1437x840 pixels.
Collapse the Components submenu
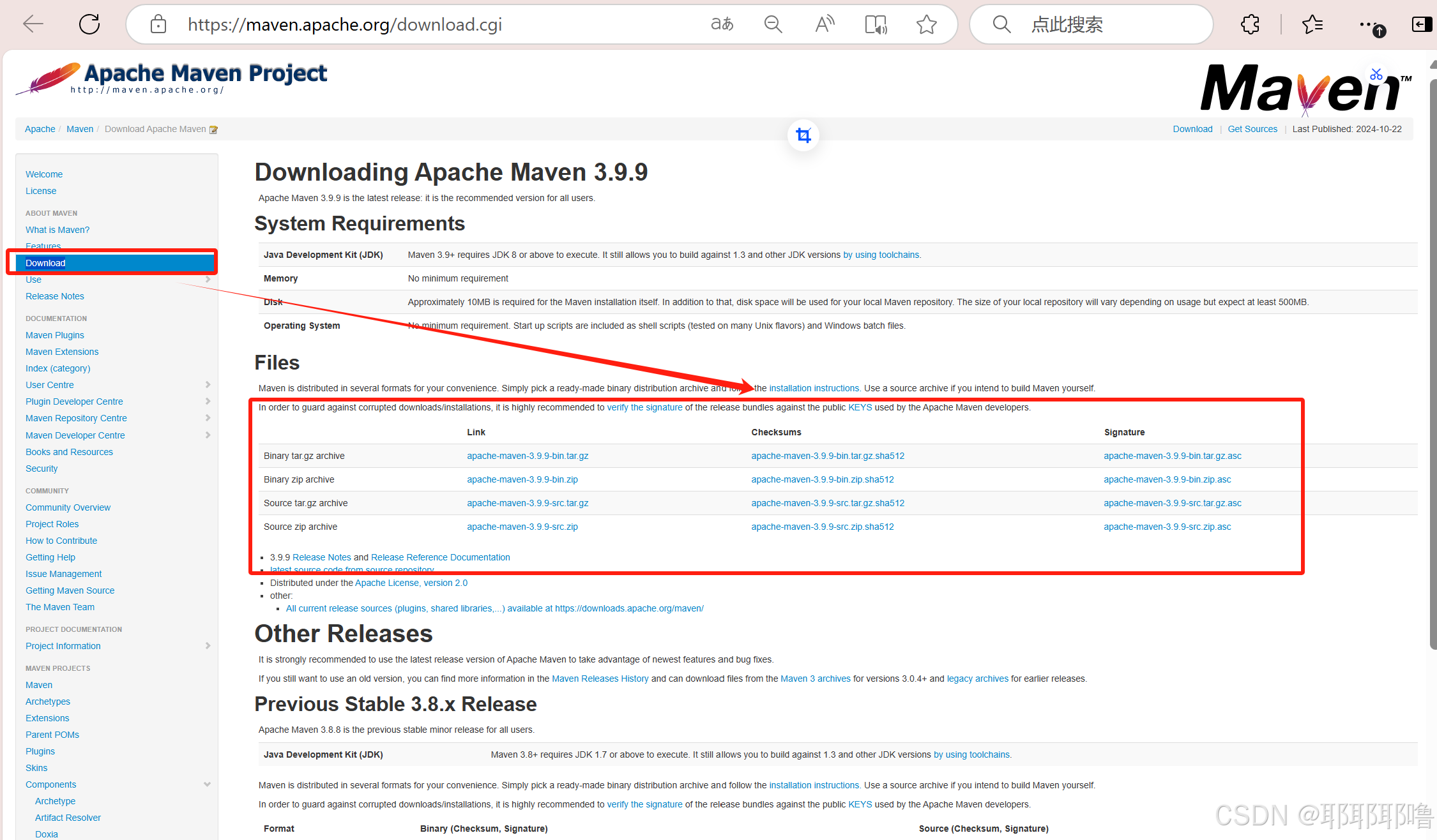coord(207,784)
